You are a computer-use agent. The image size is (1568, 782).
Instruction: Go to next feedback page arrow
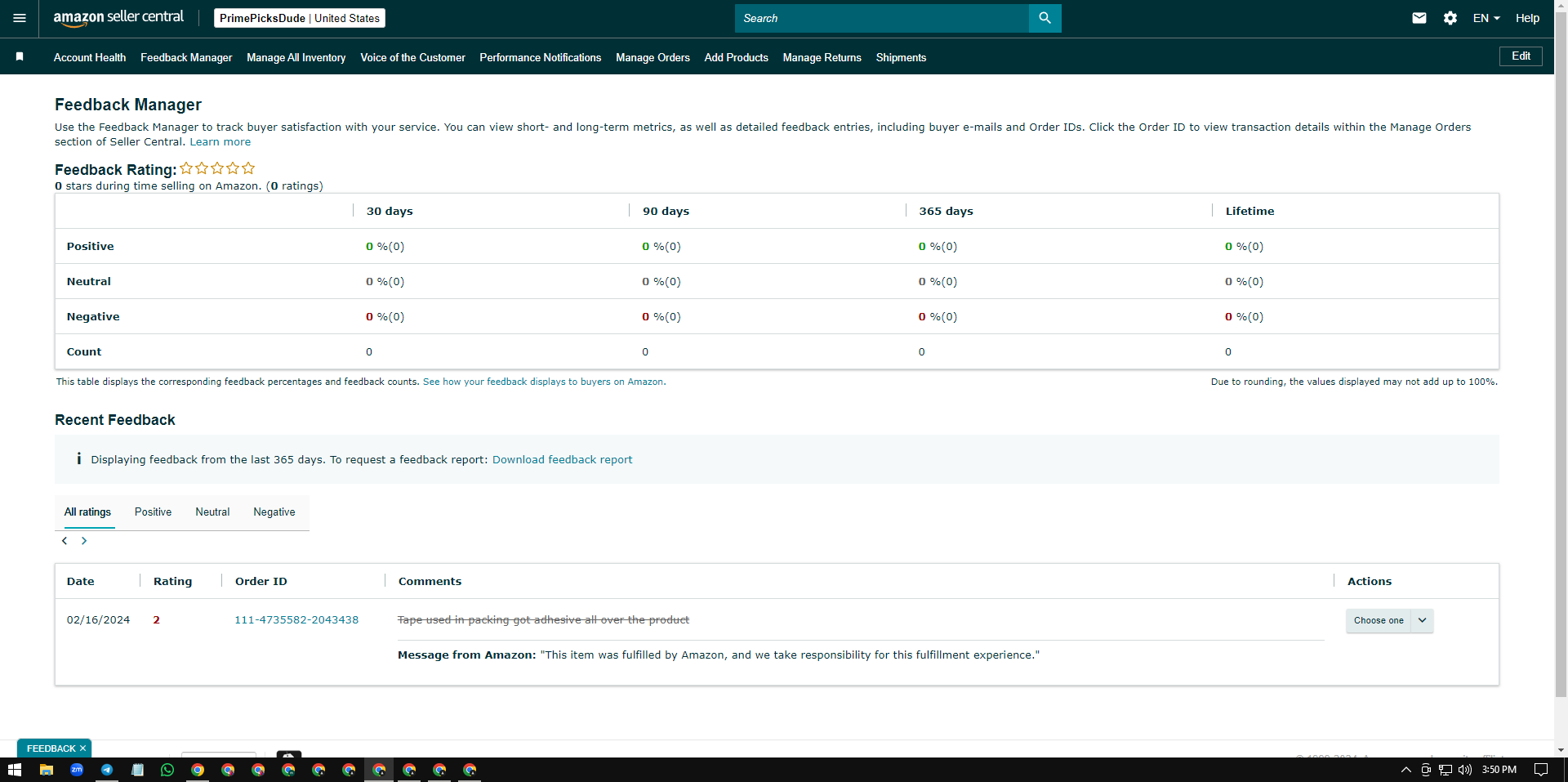[84, 541]
